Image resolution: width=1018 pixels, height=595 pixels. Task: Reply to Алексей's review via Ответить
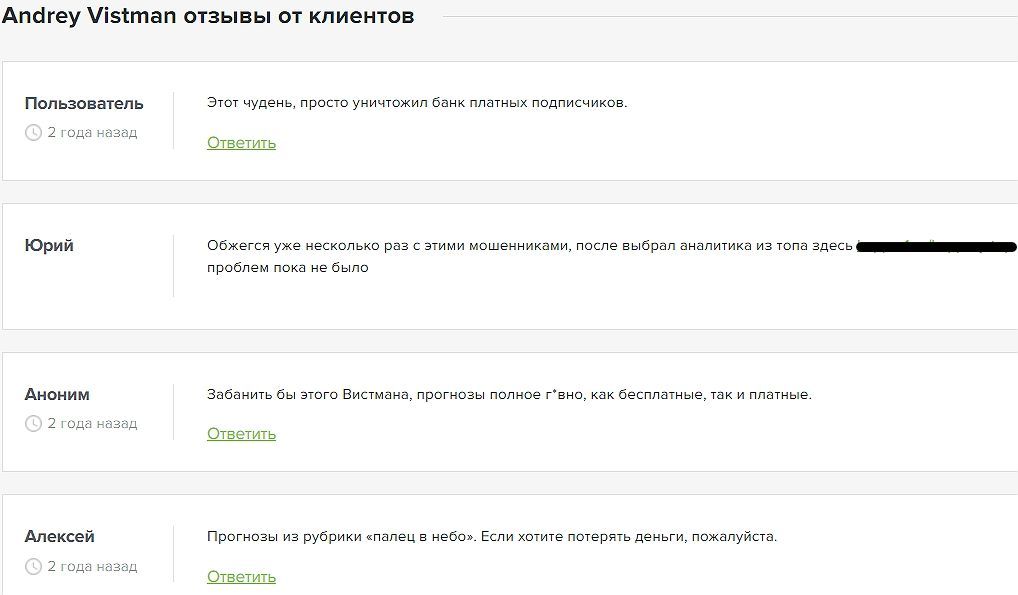pos(242,577)
